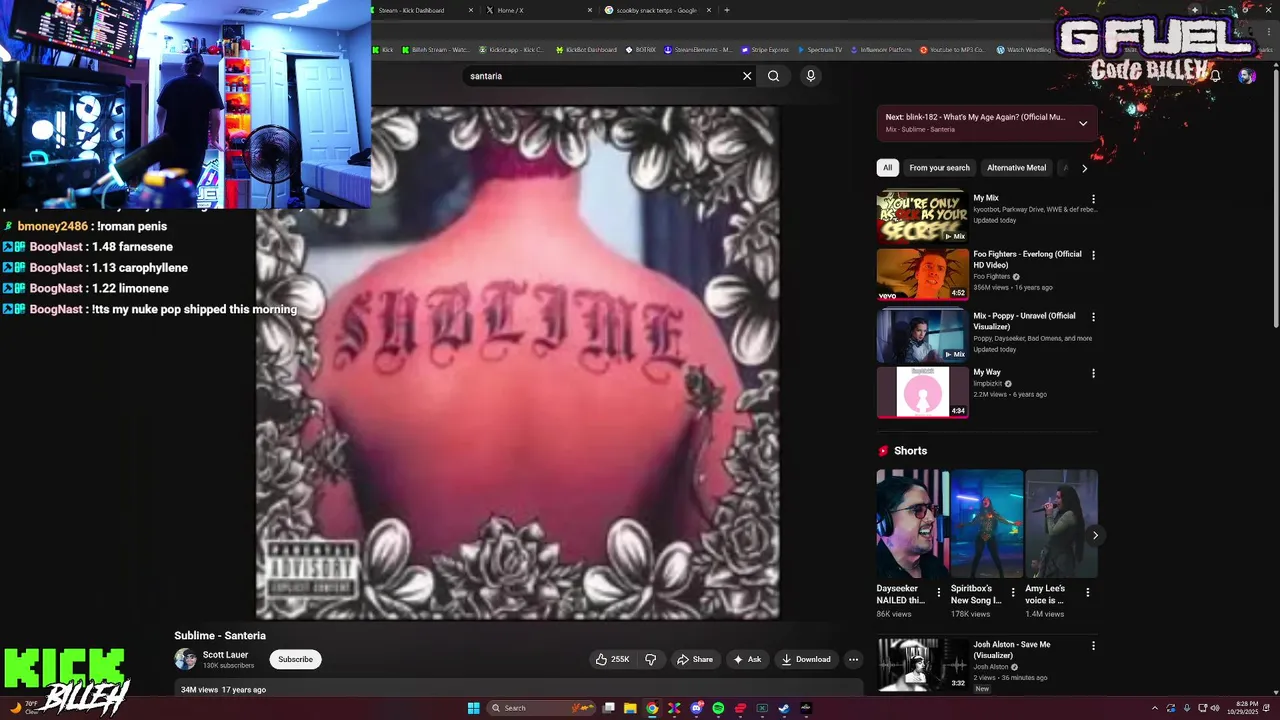Screen dimensions: 1280x720
Task: Show more filter chips with the arrow
Action: click(1084, 168)
